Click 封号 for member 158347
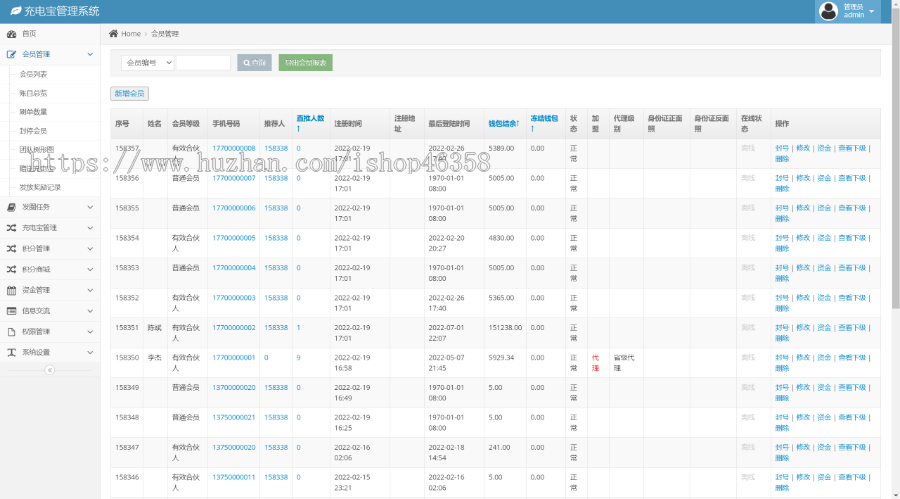The image size is (900, 499). pos(782,447)
